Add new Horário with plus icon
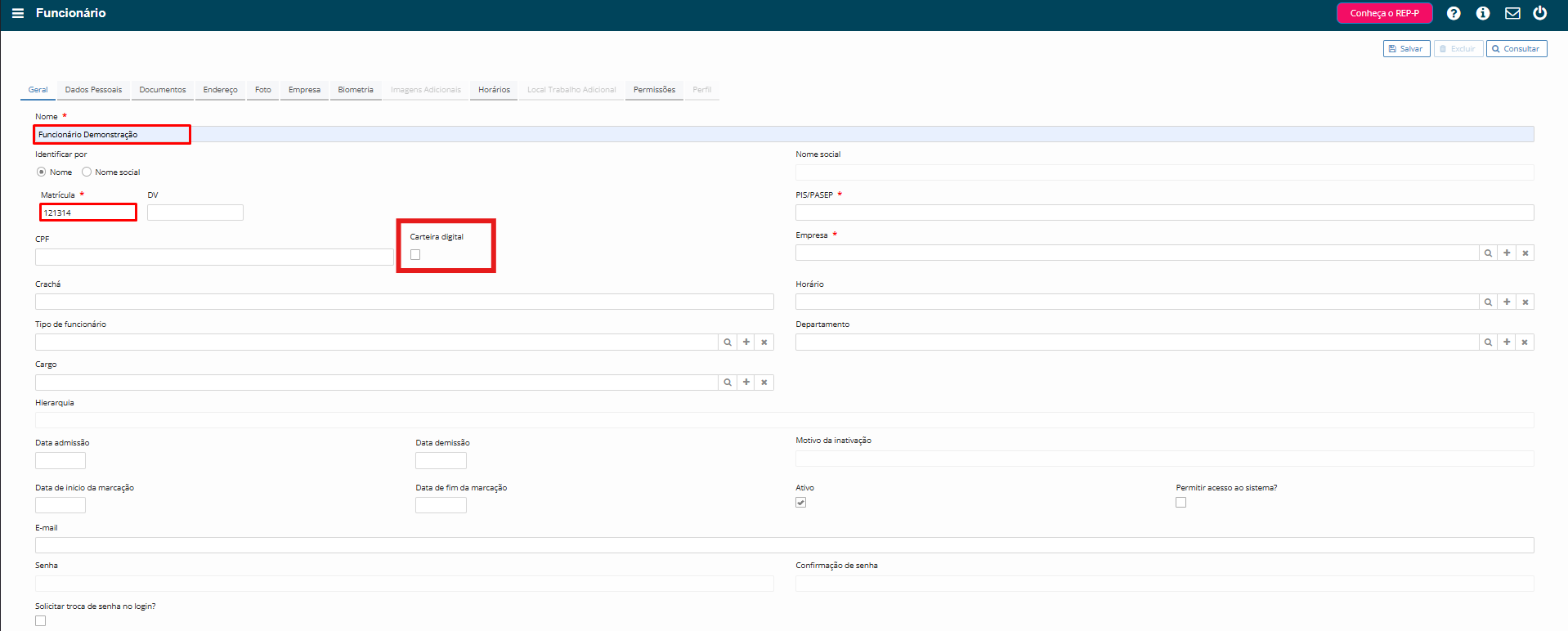The image size is (1568, 631). coord(1507,302)
